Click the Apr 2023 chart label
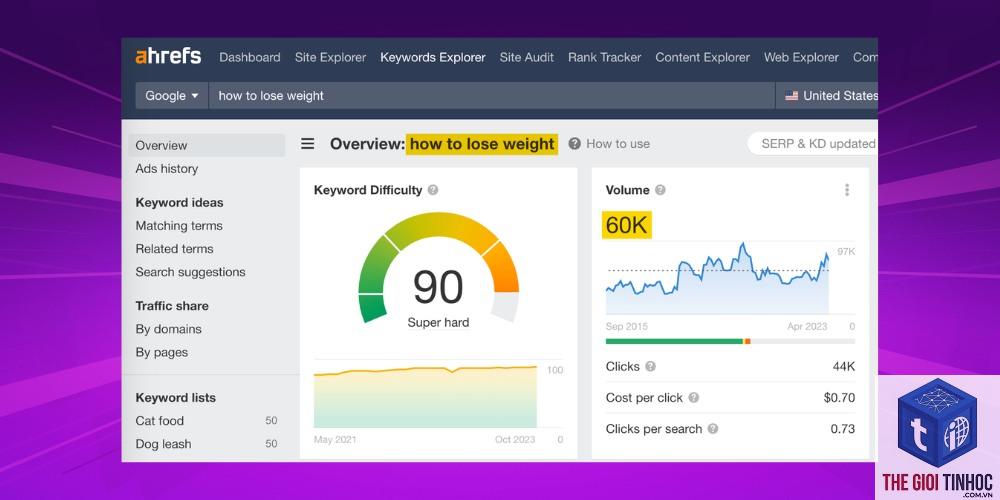The image size is (1000, 500). coord(807,327)
